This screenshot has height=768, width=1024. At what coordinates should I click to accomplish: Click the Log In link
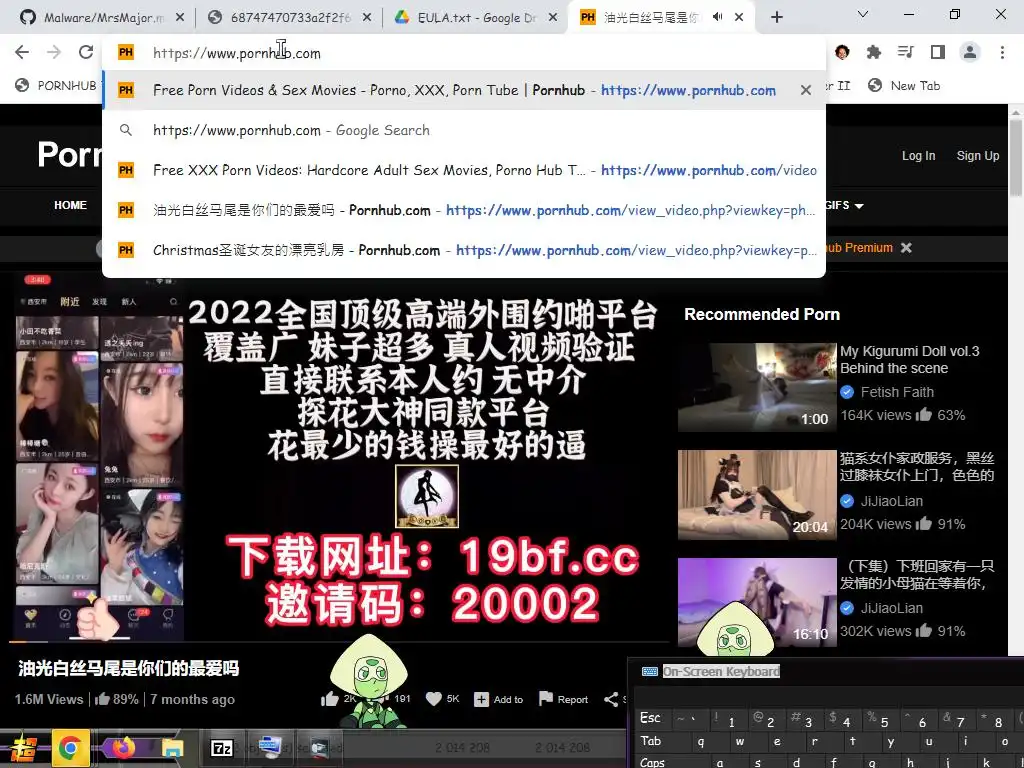coord(918,155)
